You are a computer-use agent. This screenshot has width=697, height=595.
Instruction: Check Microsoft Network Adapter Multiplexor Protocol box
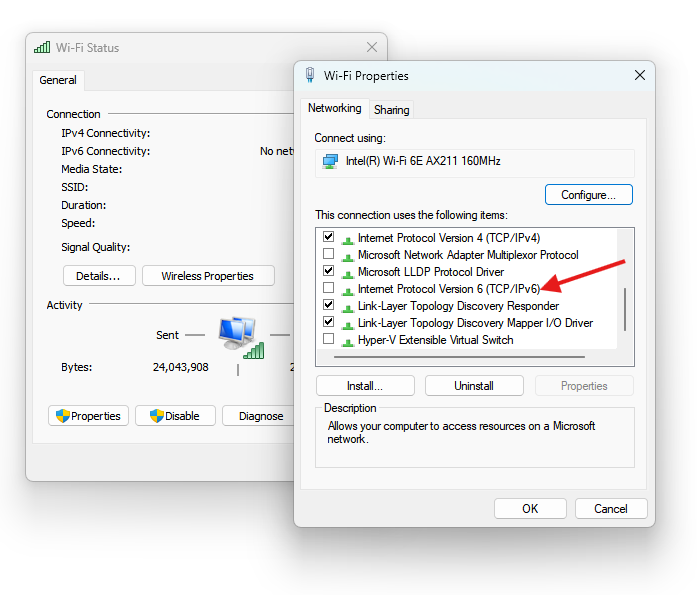click(328, 255)
